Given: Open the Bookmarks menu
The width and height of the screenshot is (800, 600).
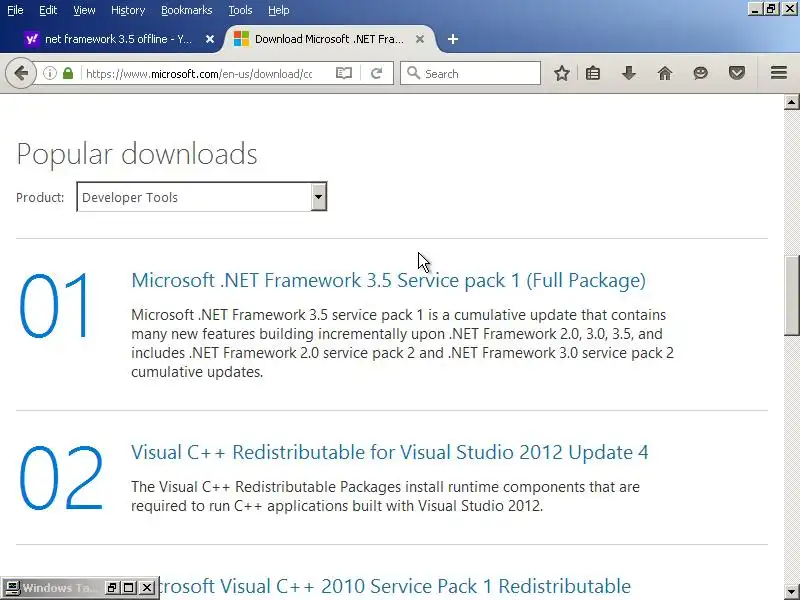Looking at the screenshot, I should [x=186, y=10].
